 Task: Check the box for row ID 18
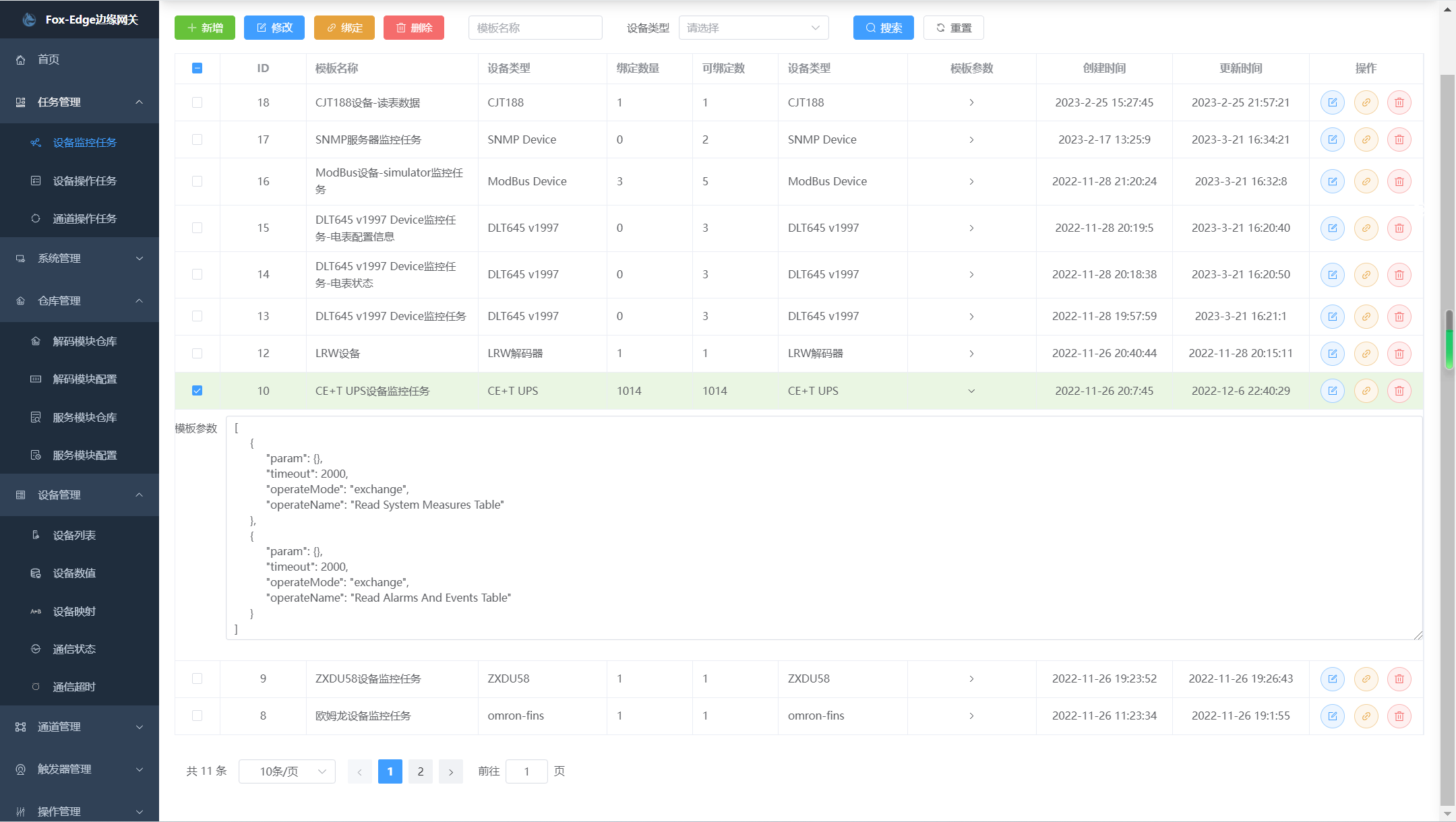[197, 102]
